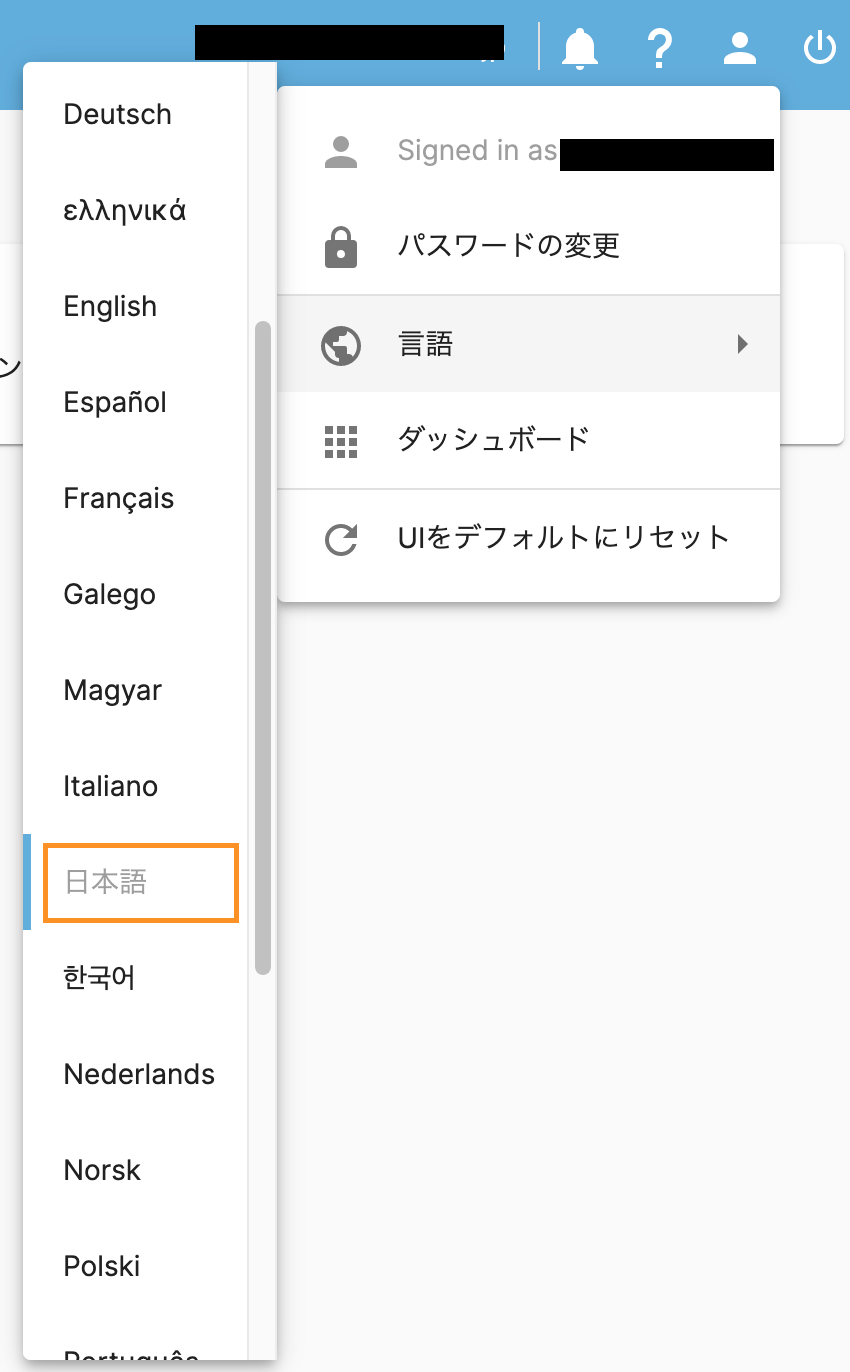This screenshot has width=850, height=1372.
Task: Choose ダッシュボード from the user menu
Action: click(x=528, y=440)
